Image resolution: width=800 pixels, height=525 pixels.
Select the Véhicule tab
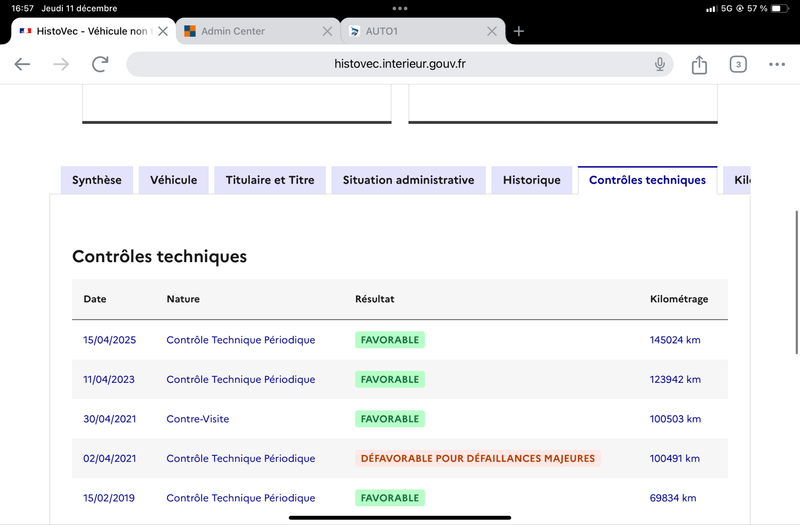pyautogui.click(x=174, y=180)
